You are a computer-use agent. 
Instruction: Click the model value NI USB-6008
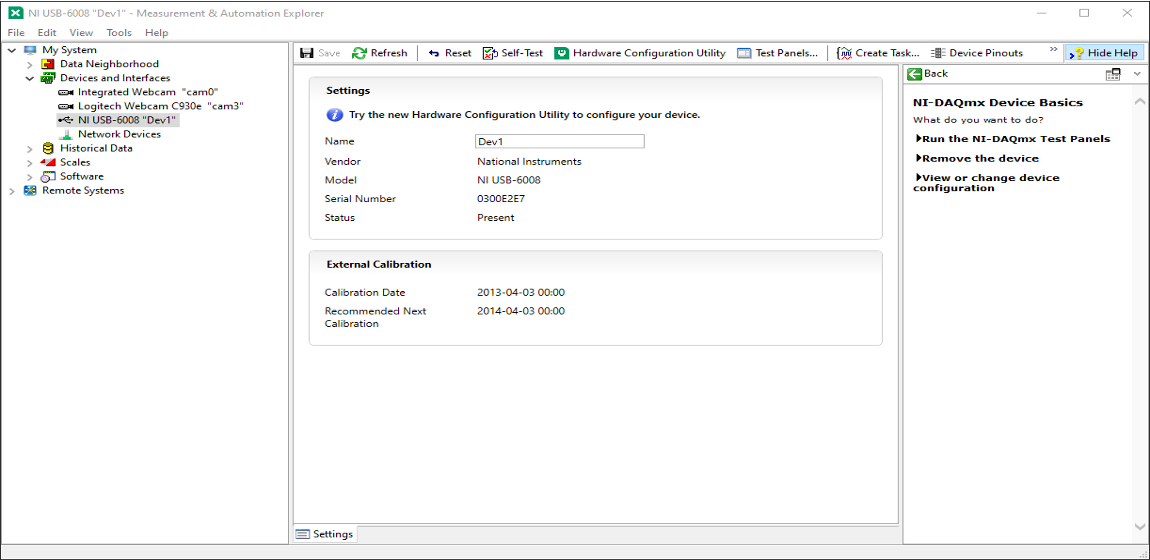(x=509, y=180)
